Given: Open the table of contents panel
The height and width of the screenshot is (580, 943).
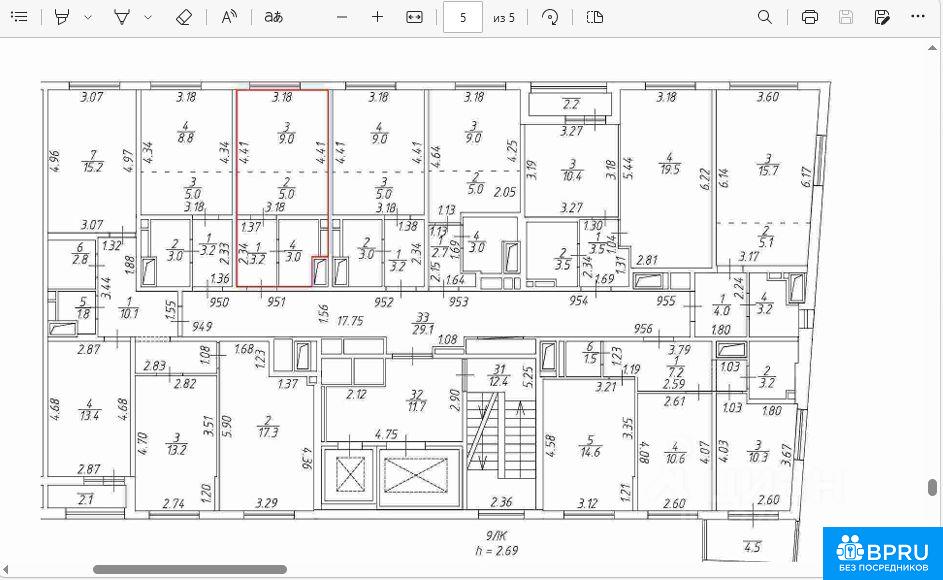Looking at the screenshot, I should [19, 17].
